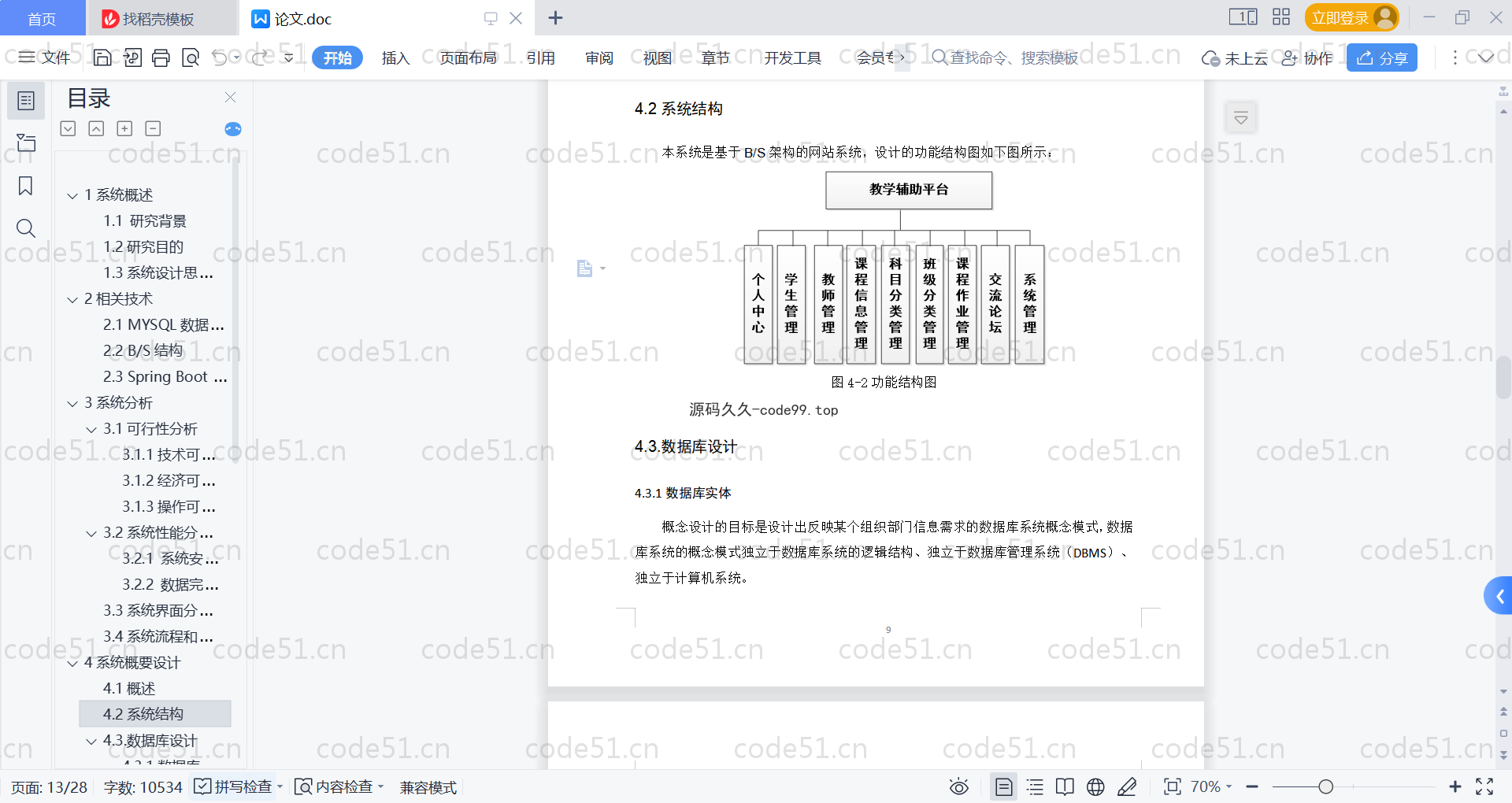This screenshot has width=1512, height=803.
Task: Click the fit-page zoom icon
Action: [1172, 786]
